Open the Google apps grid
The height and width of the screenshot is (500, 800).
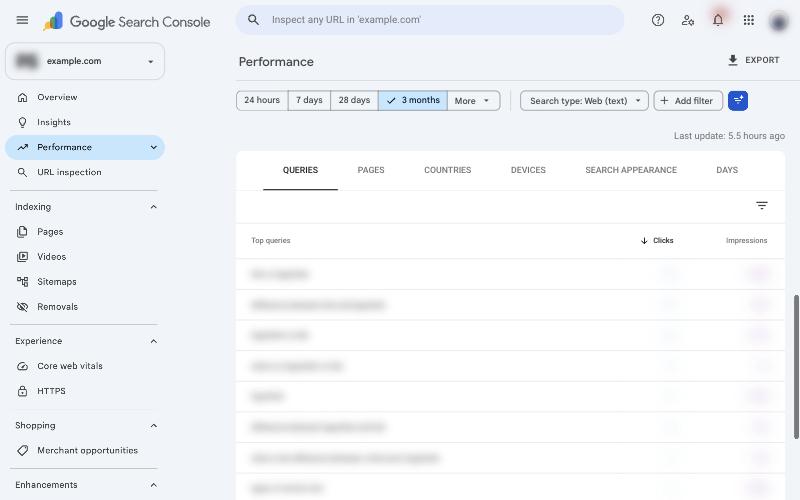[748, 20]
